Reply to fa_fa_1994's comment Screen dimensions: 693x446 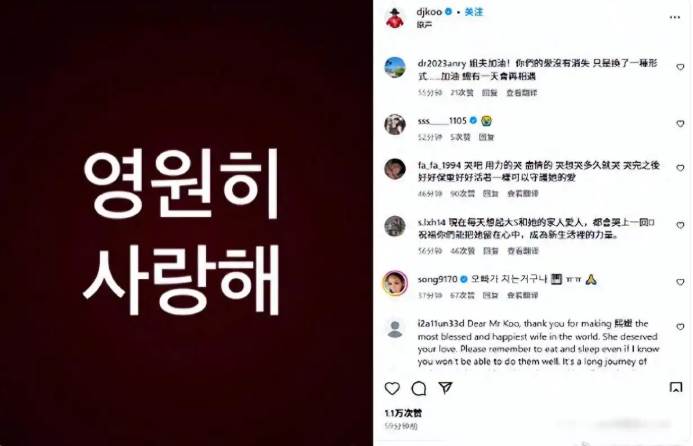coord(490,194)
